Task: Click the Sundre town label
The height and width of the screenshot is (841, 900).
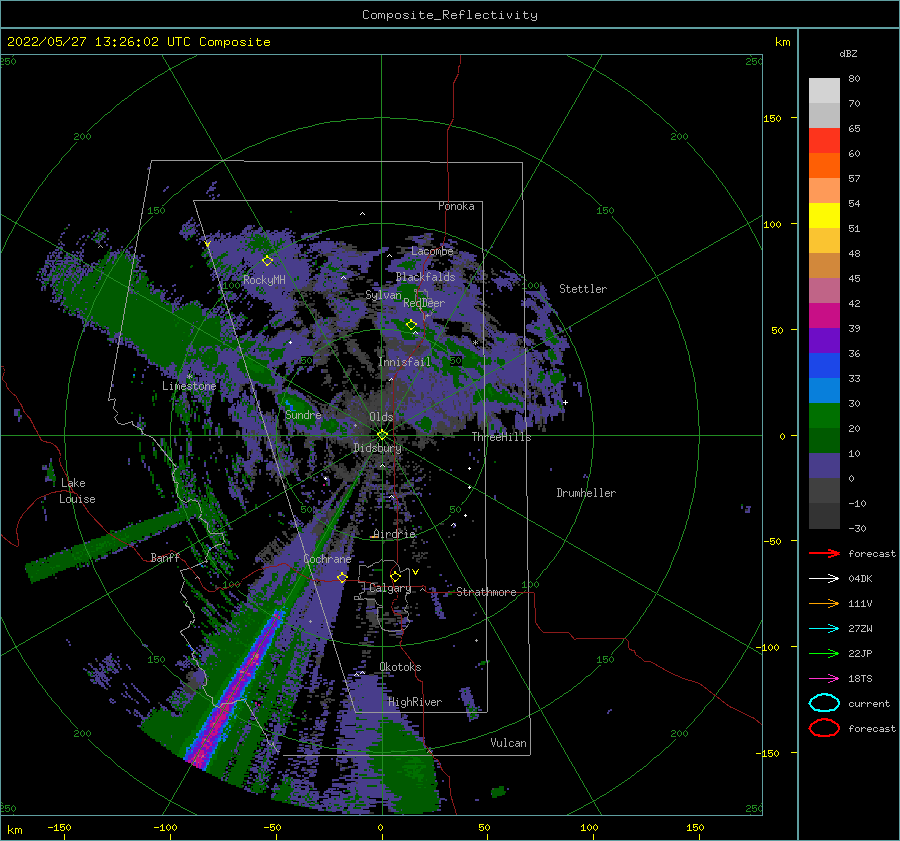Action: click(303, 414)
